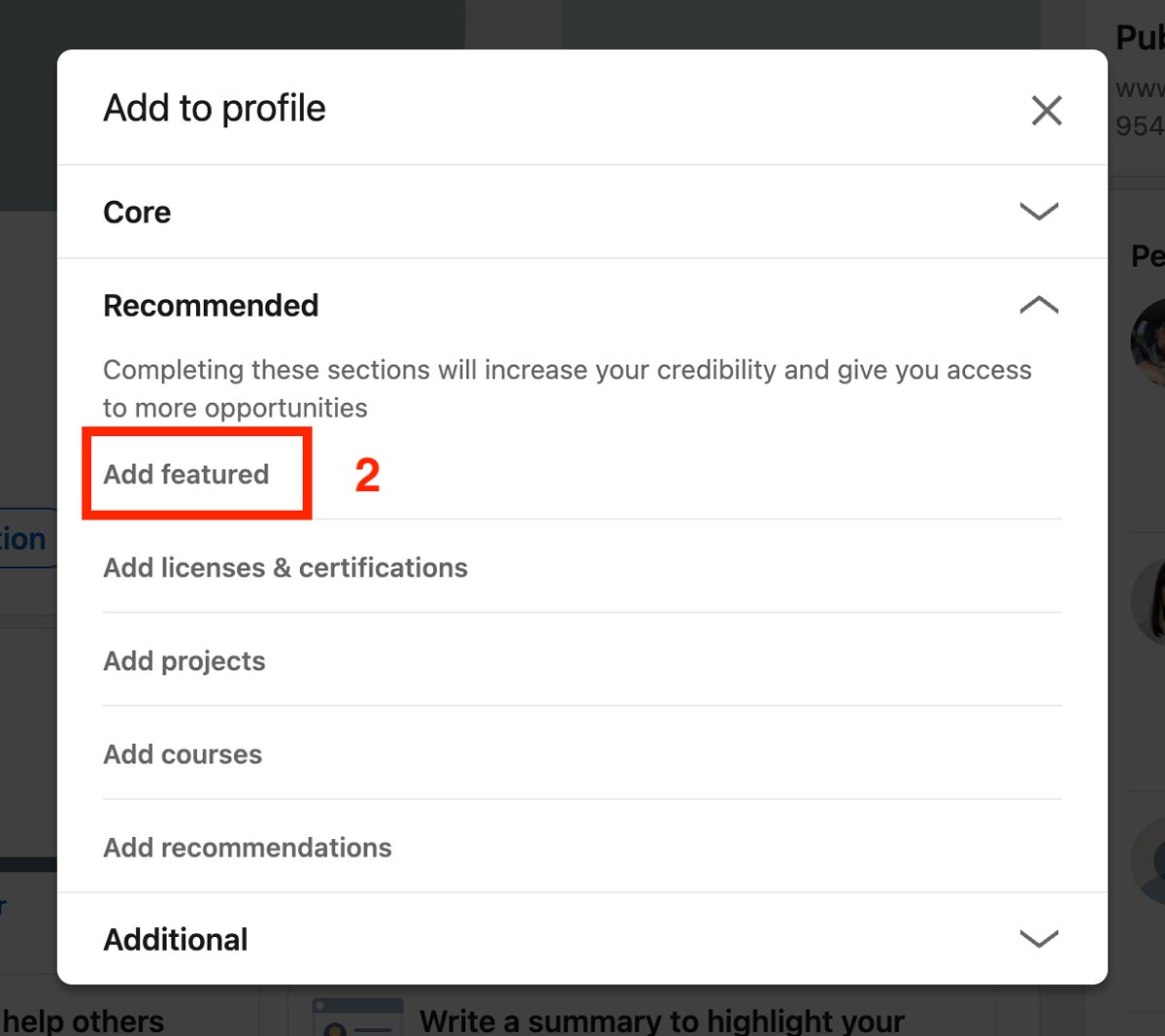The width and height of the screenshot is (1165, 1036).
Task: Select Add licenses & certifications
Action: tap(285, 567)
